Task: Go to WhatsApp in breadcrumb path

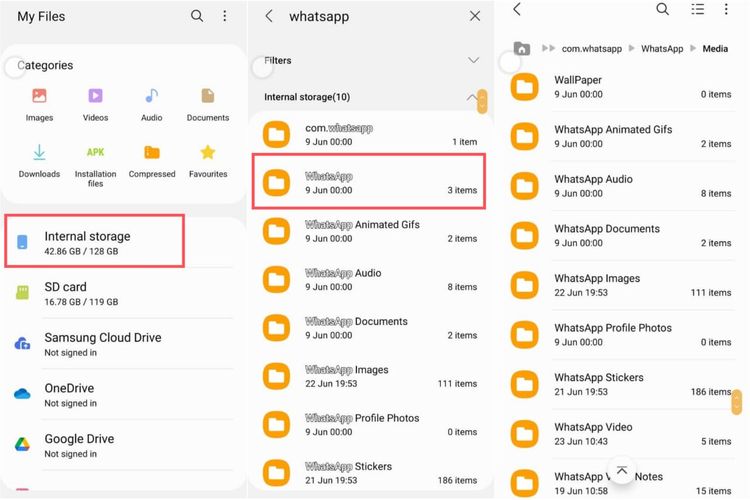Action: tap(662, 49)
